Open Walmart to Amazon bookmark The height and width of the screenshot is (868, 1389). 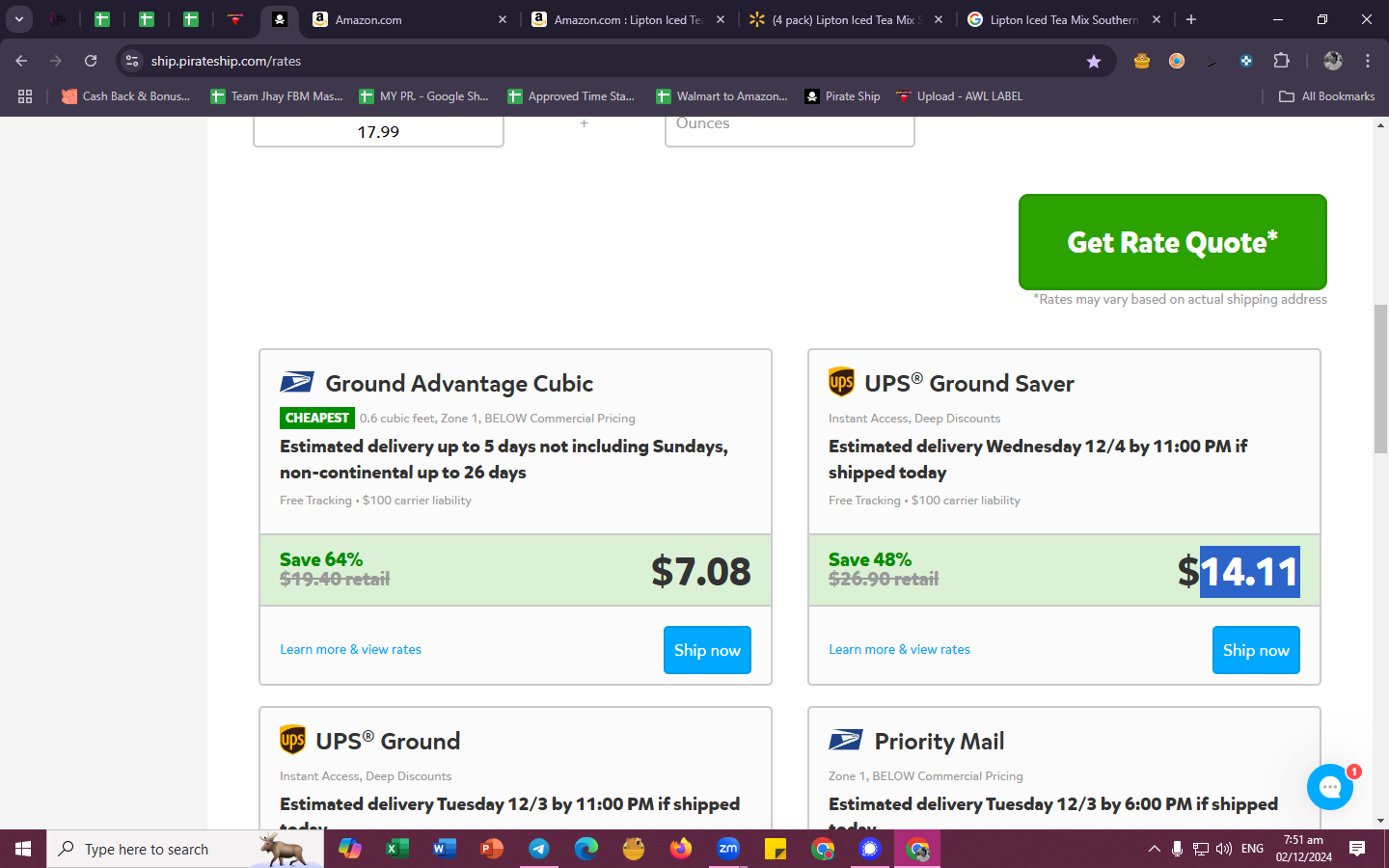722,96
